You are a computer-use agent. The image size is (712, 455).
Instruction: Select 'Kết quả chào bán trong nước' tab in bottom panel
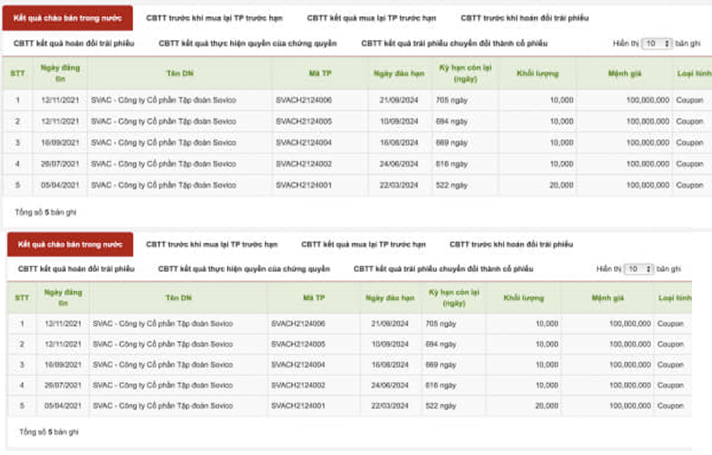click(69, 244)
